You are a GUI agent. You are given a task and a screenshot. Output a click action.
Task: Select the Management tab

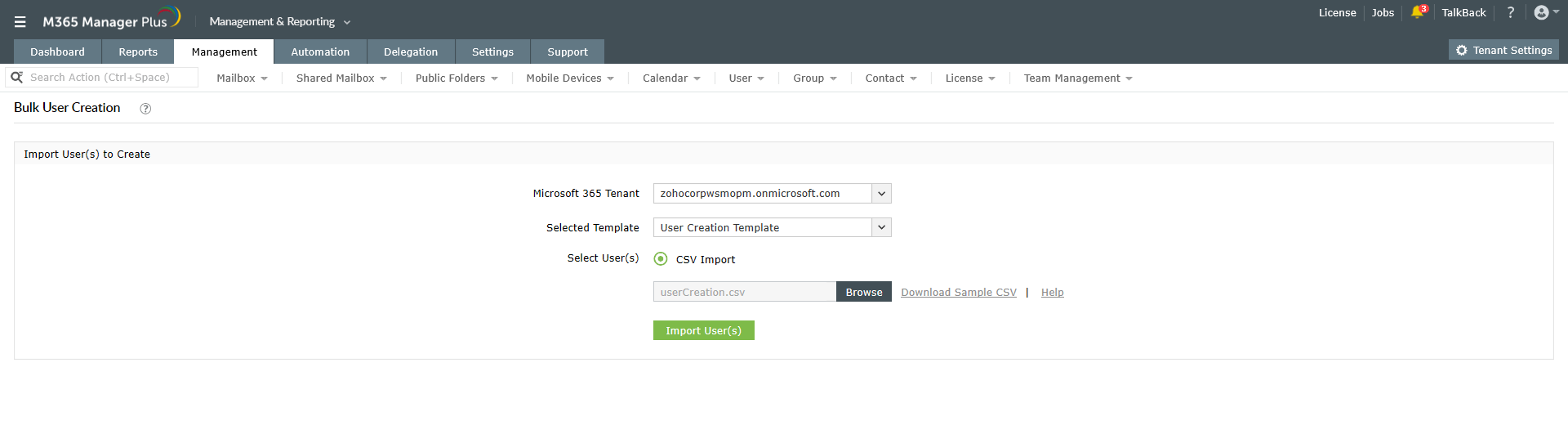tap(224, 52)
